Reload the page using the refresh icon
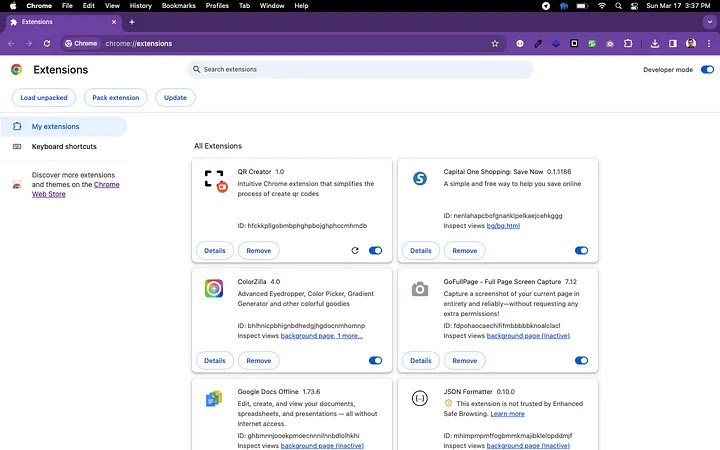The image size is (720, 450). (x=47, y=43)
